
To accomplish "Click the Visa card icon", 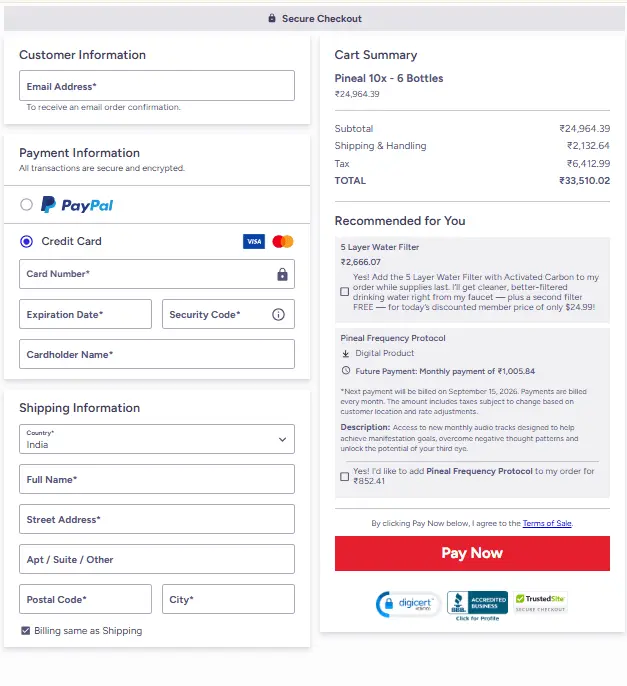I will pyautogui.click(x=254, y=242).
